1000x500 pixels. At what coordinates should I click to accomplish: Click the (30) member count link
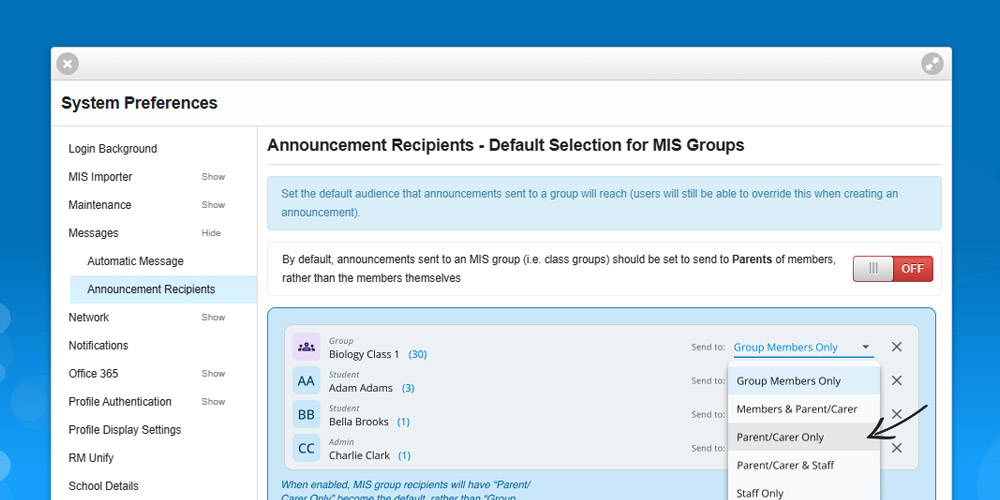(x=418, y=354)
